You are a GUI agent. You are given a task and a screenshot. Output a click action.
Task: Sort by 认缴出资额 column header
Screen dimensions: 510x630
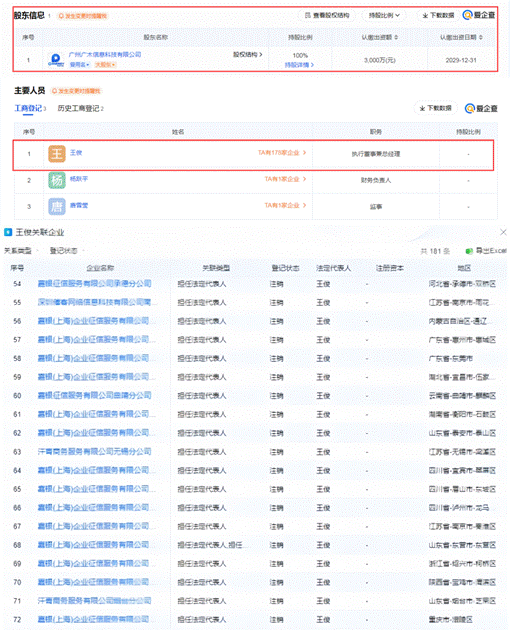click(x=379, y=37)
